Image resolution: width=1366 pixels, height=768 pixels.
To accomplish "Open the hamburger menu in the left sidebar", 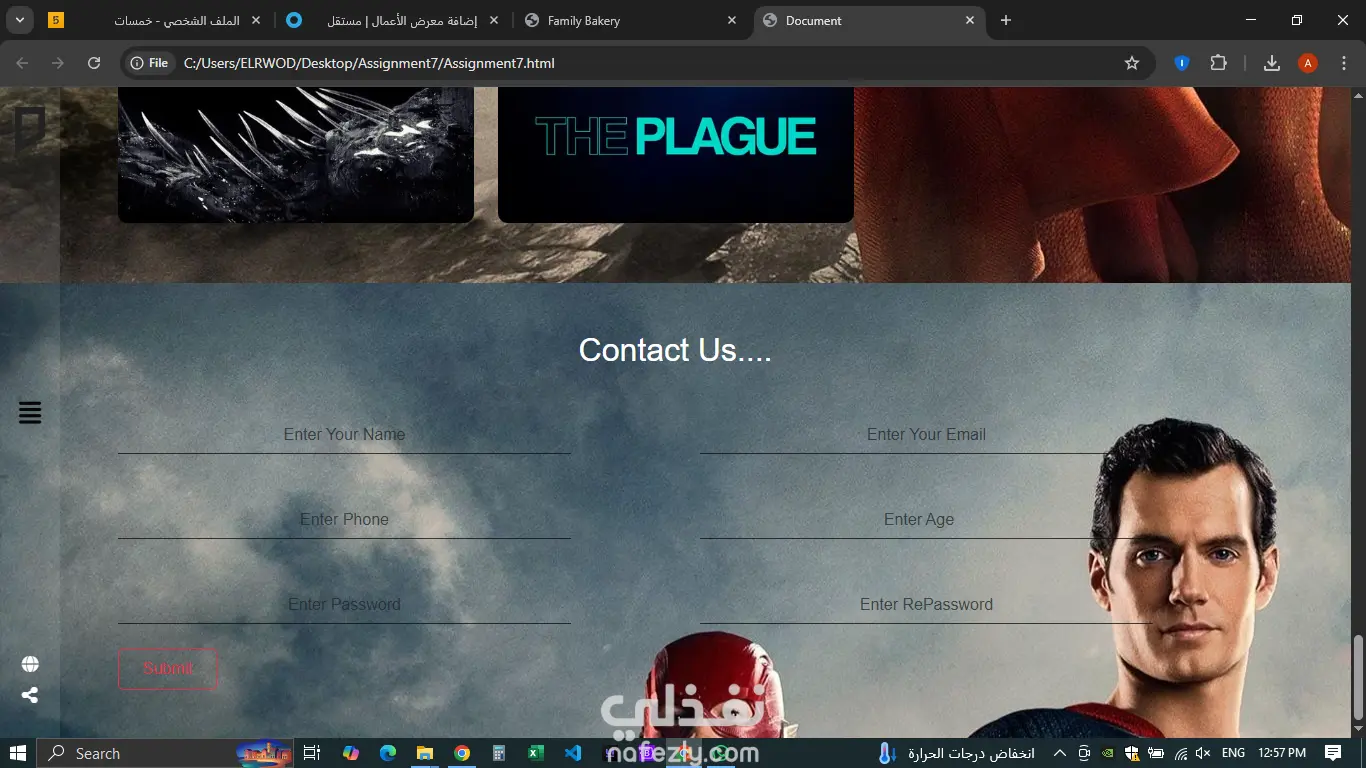I will (x=30, y=412).
